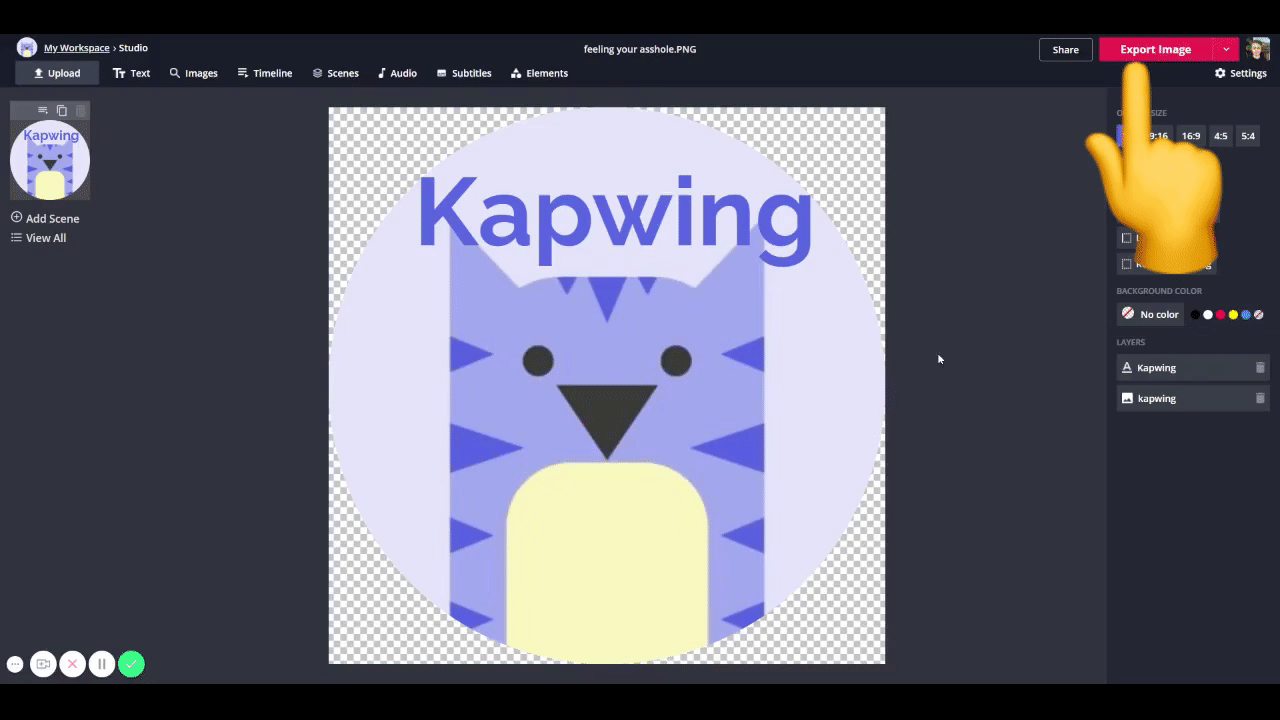Expand the Export Image dropdown arrow

click(1226, 49)
